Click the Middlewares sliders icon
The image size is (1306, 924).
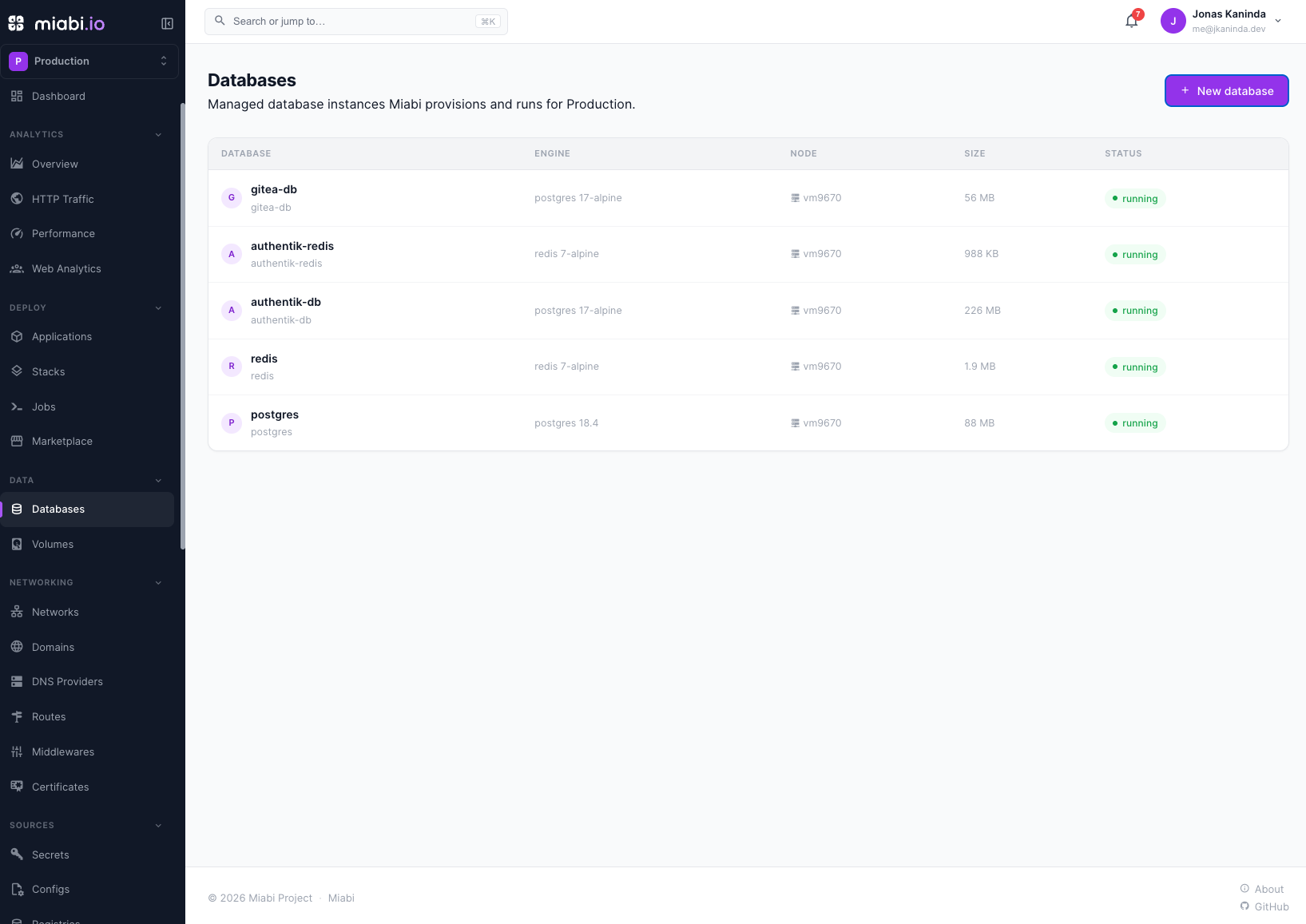(x=17, y=752)
